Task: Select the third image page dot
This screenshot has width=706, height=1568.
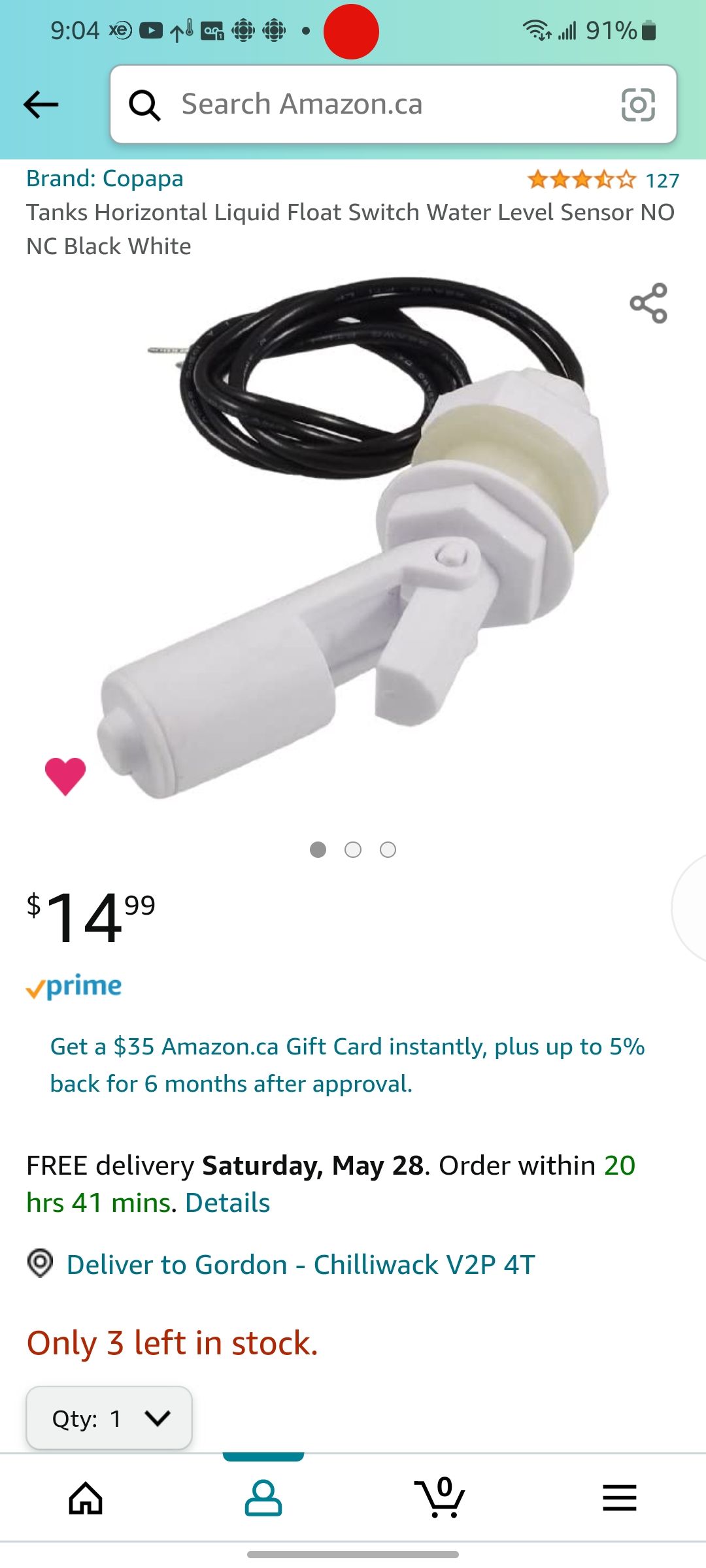Action: (x=388, y=849)
